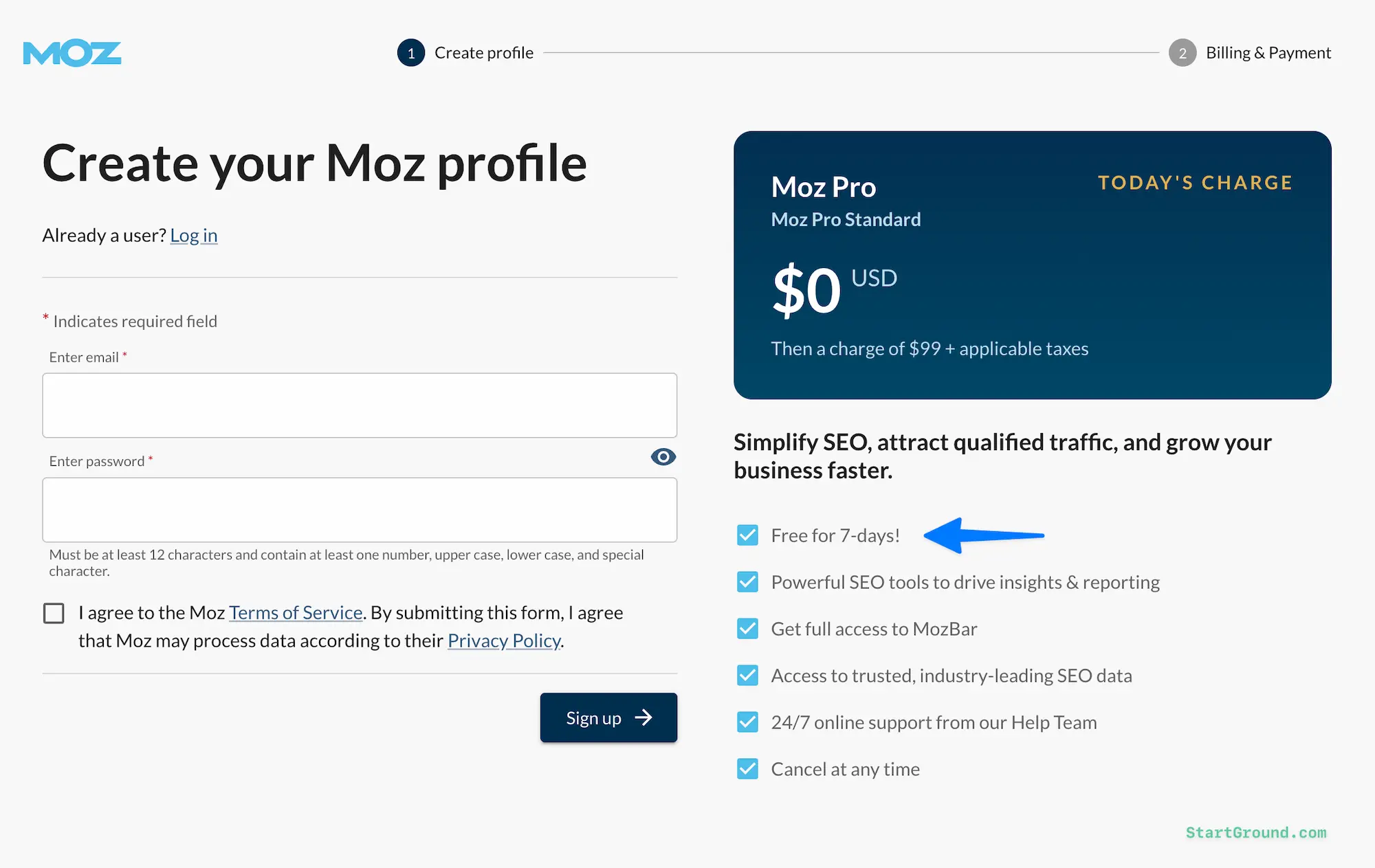Click "Access to trusted, industry-leading SEO data"

[x=951, y=676]
